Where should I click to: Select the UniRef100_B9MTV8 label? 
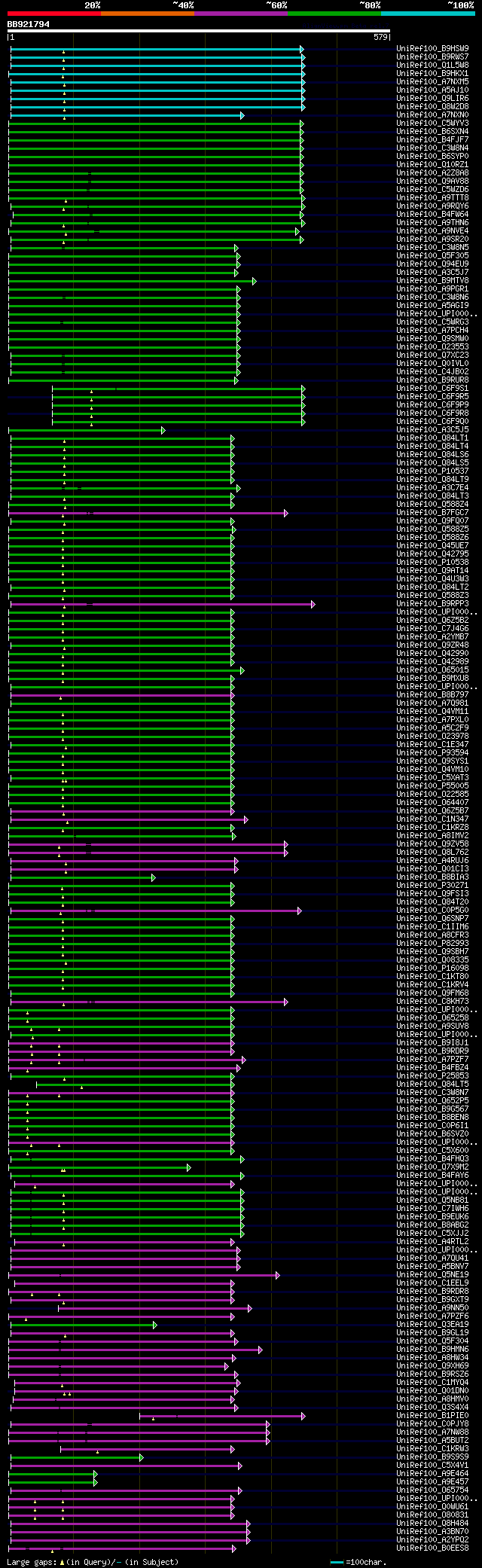click(x=432, y=281)
